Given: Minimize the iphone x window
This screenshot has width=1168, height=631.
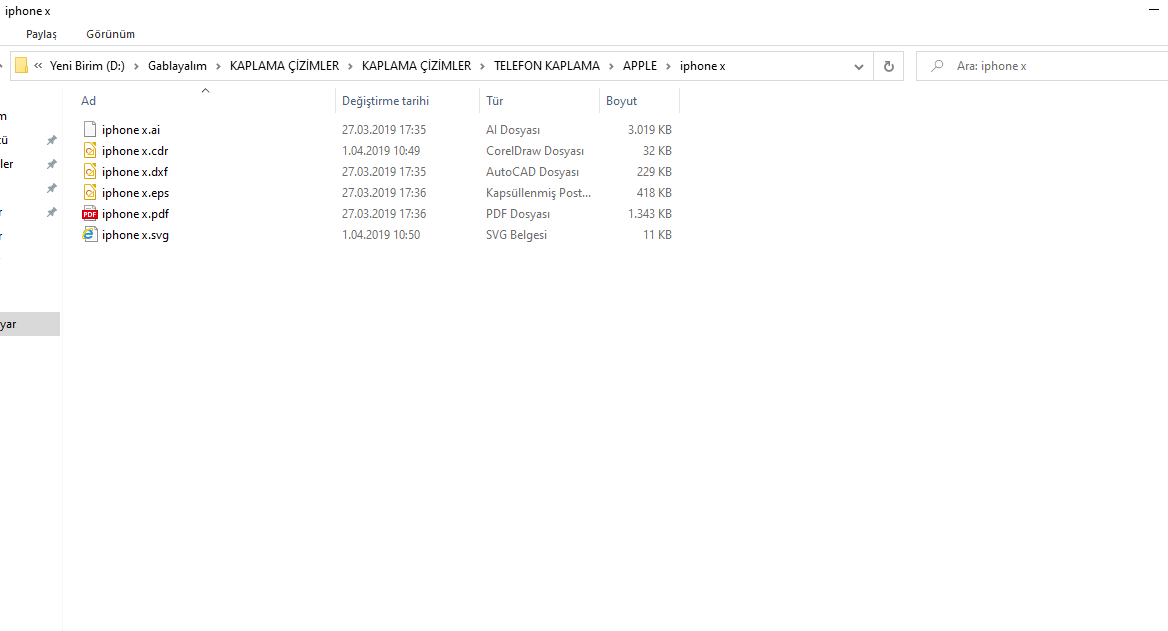Looking at the screenshot, I should pos(1154,10).
